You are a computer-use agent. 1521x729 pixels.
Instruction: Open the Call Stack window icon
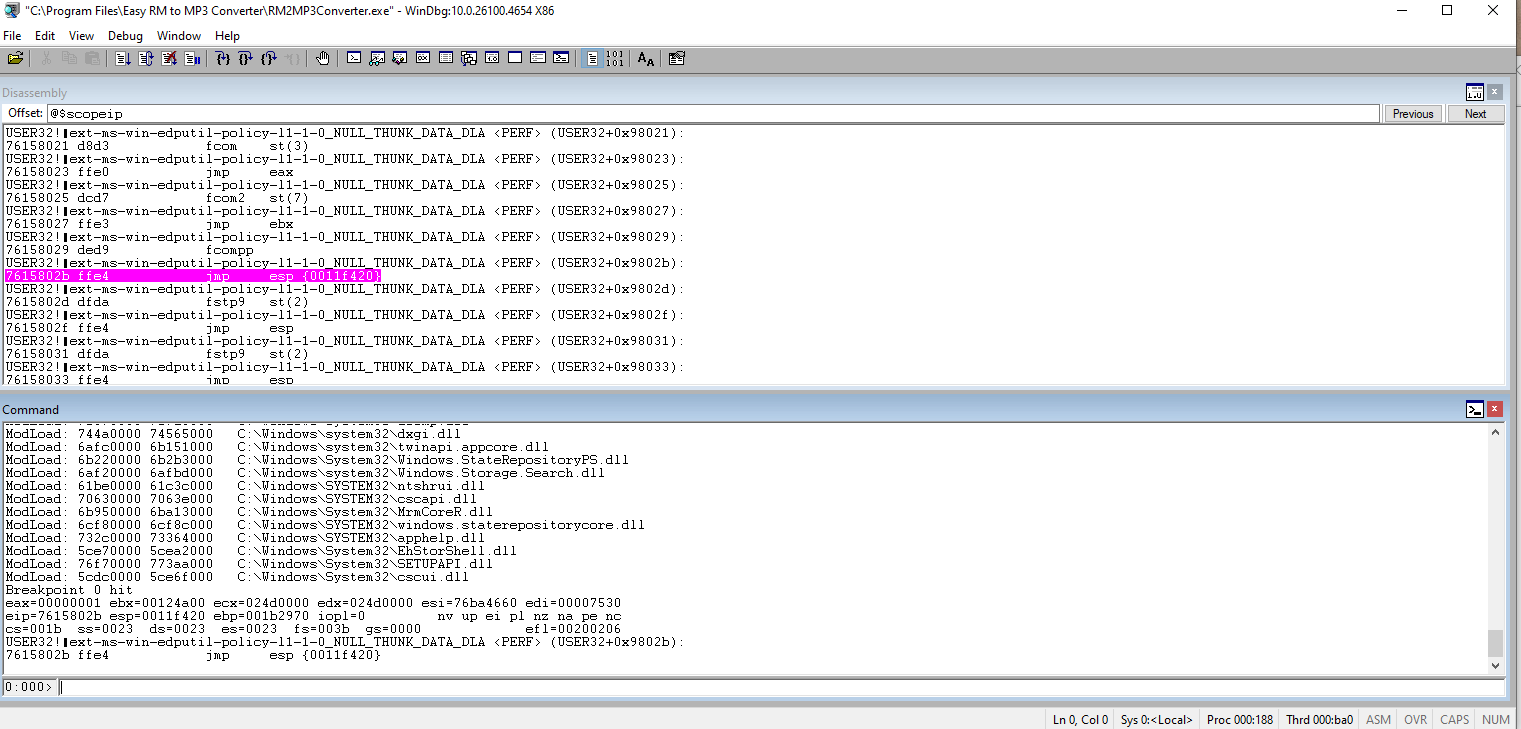tap(469, 59)
